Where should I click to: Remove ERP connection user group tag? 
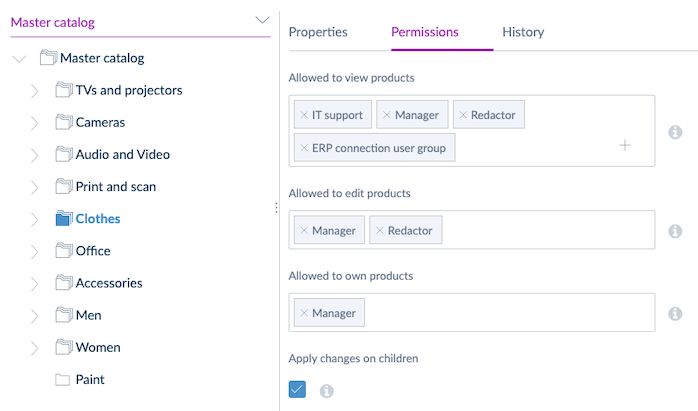(304, 148)
